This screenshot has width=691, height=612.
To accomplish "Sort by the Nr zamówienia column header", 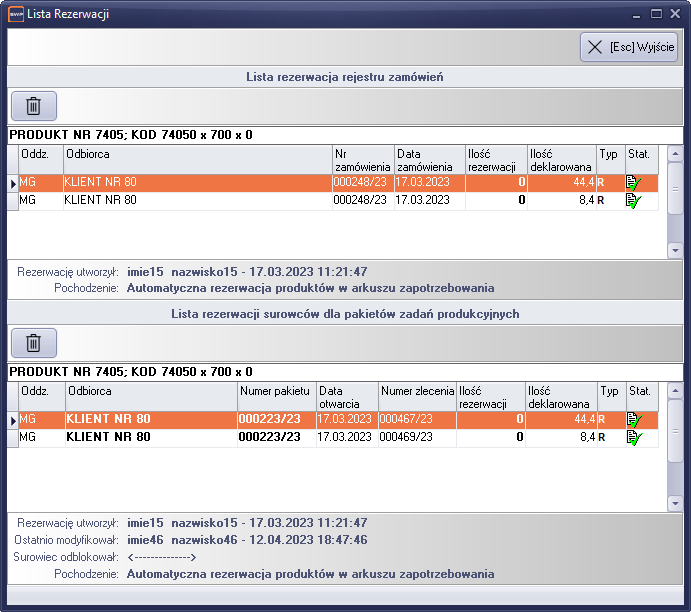I will [361, 160].
